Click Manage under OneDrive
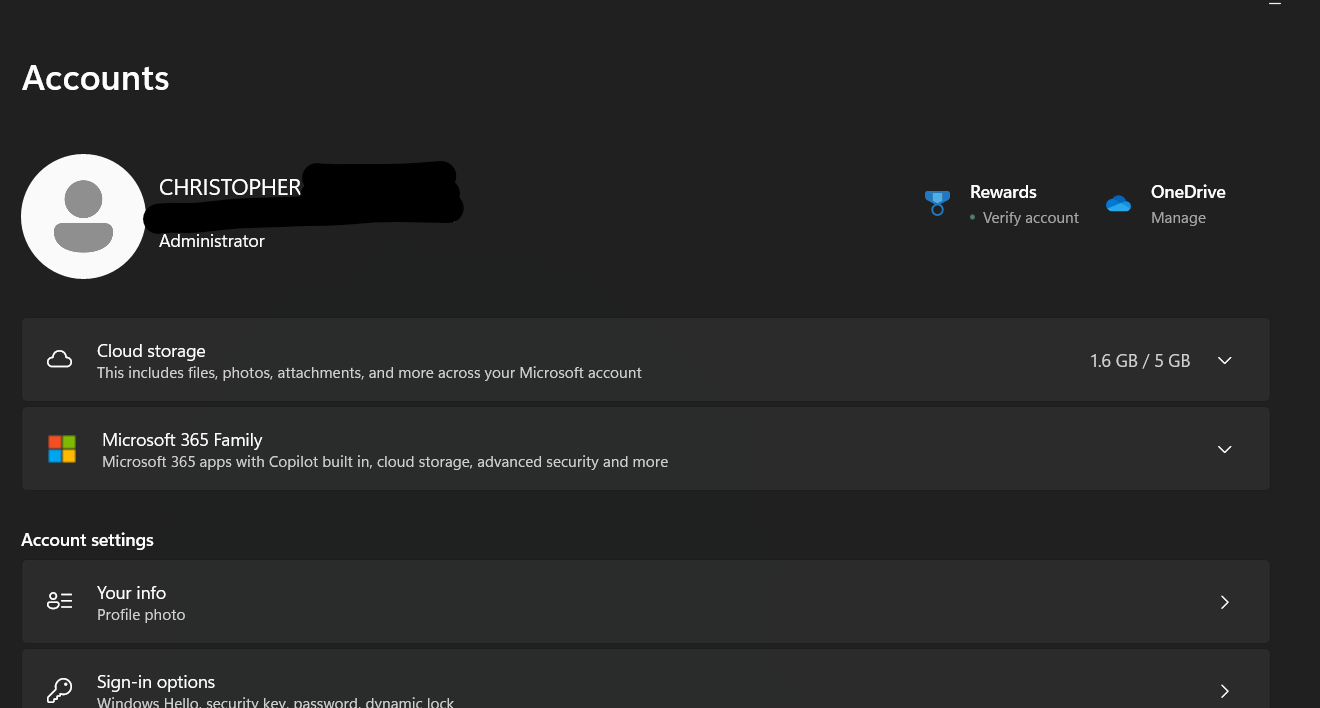Screen dimensions: 1320x708 coord(1178,218)
